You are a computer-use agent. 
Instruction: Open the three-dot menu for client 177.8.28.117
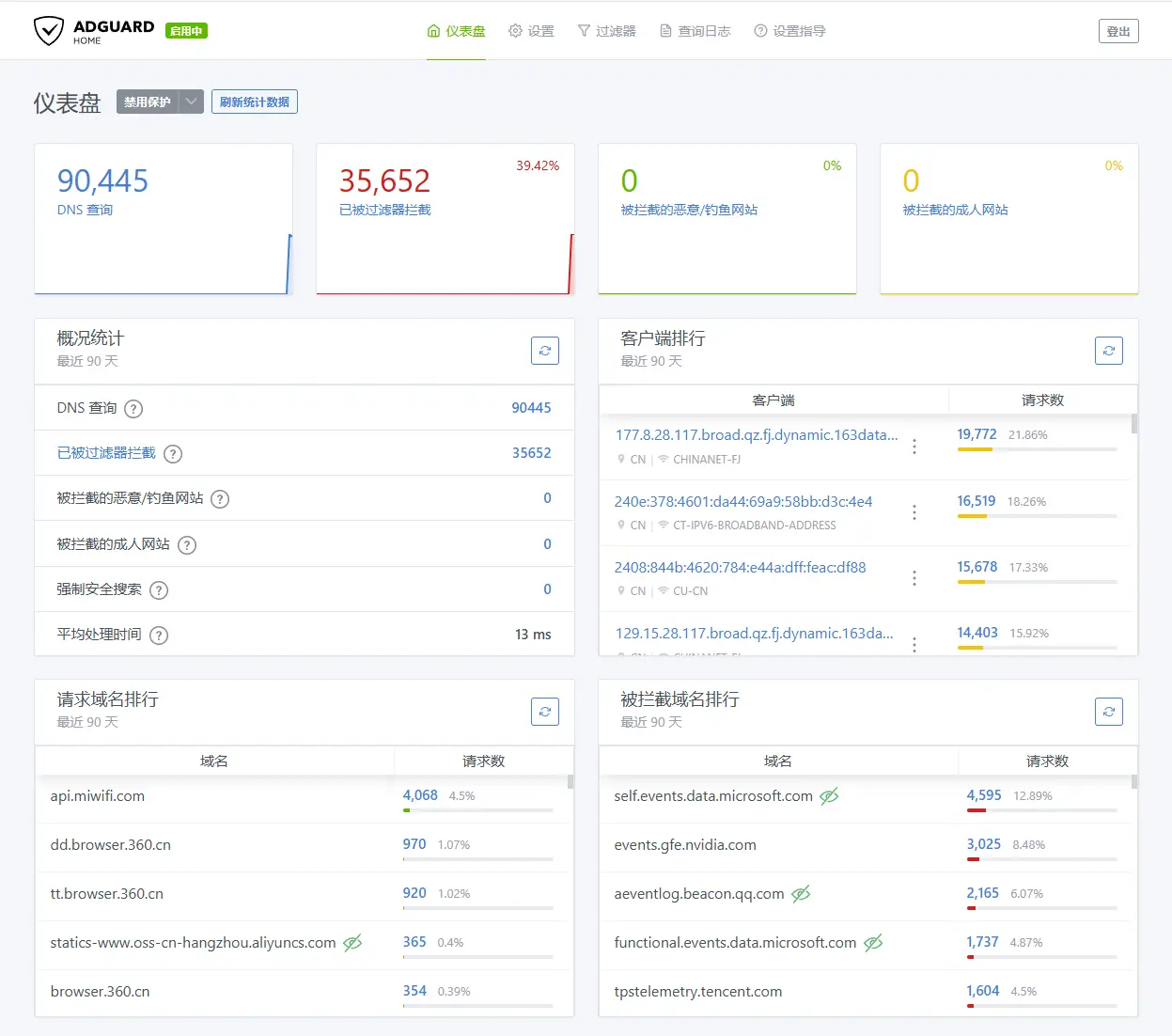click(x=914, y=447)
